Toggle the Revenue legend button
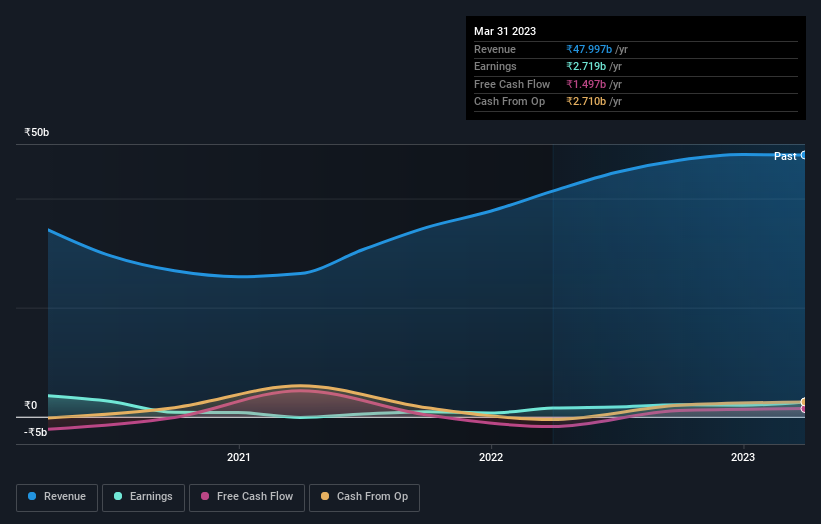821x524 pixels. (x=57, y=497)
